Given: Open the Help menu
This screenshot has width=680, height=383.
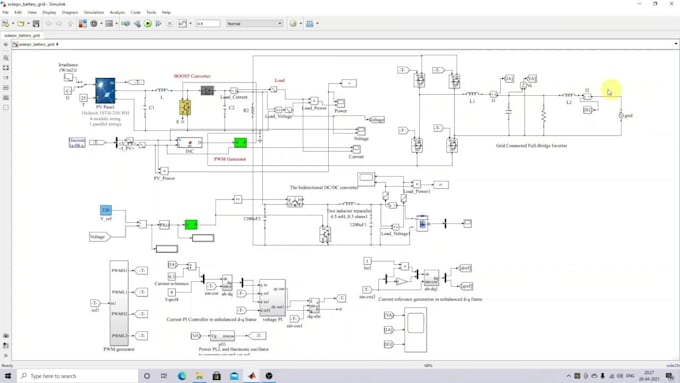Looking at the screenshot, I should pos(166,12).
